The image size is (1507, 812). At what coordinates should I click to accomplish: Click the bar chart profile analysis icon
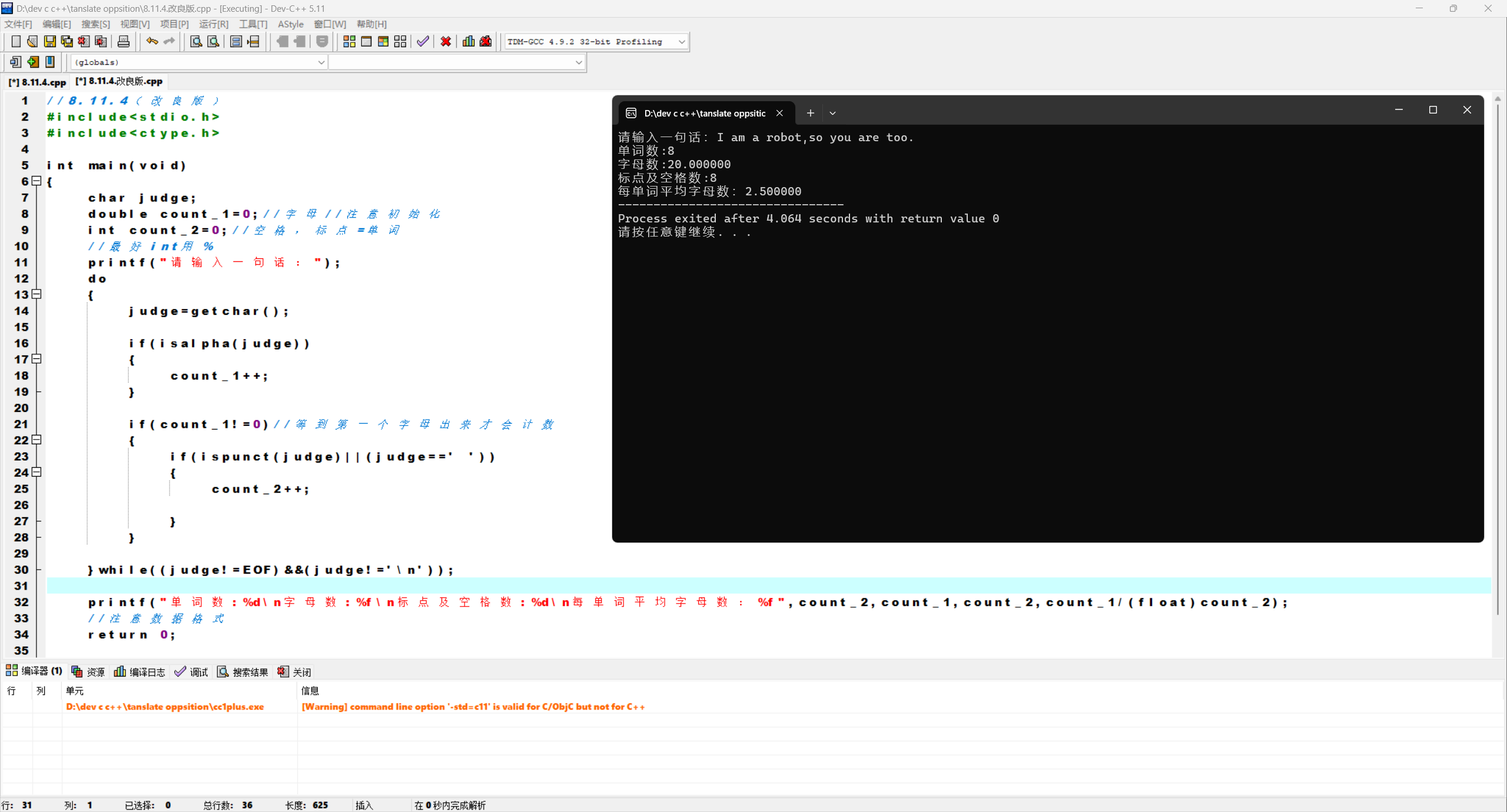pos(469,42)
